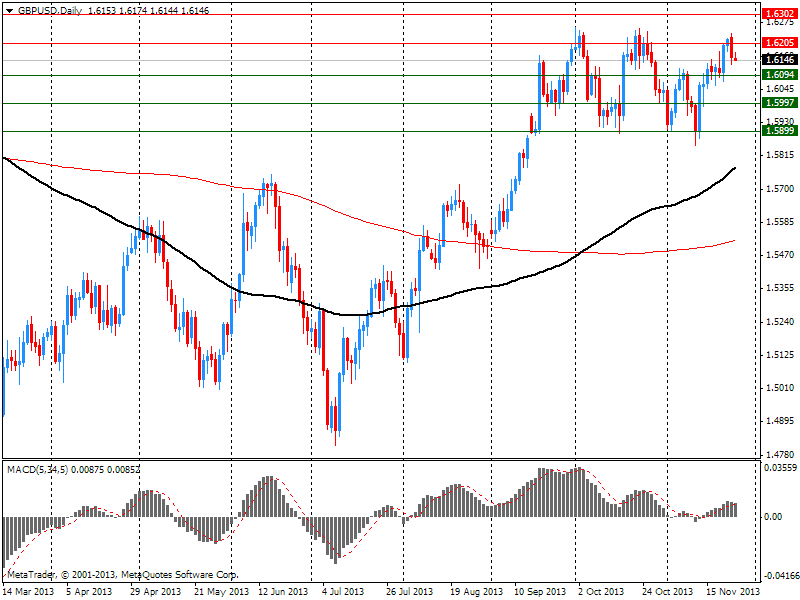Select the green 1.5997 support price label
This screenshot has width=800, height=600.
(780, 103)
